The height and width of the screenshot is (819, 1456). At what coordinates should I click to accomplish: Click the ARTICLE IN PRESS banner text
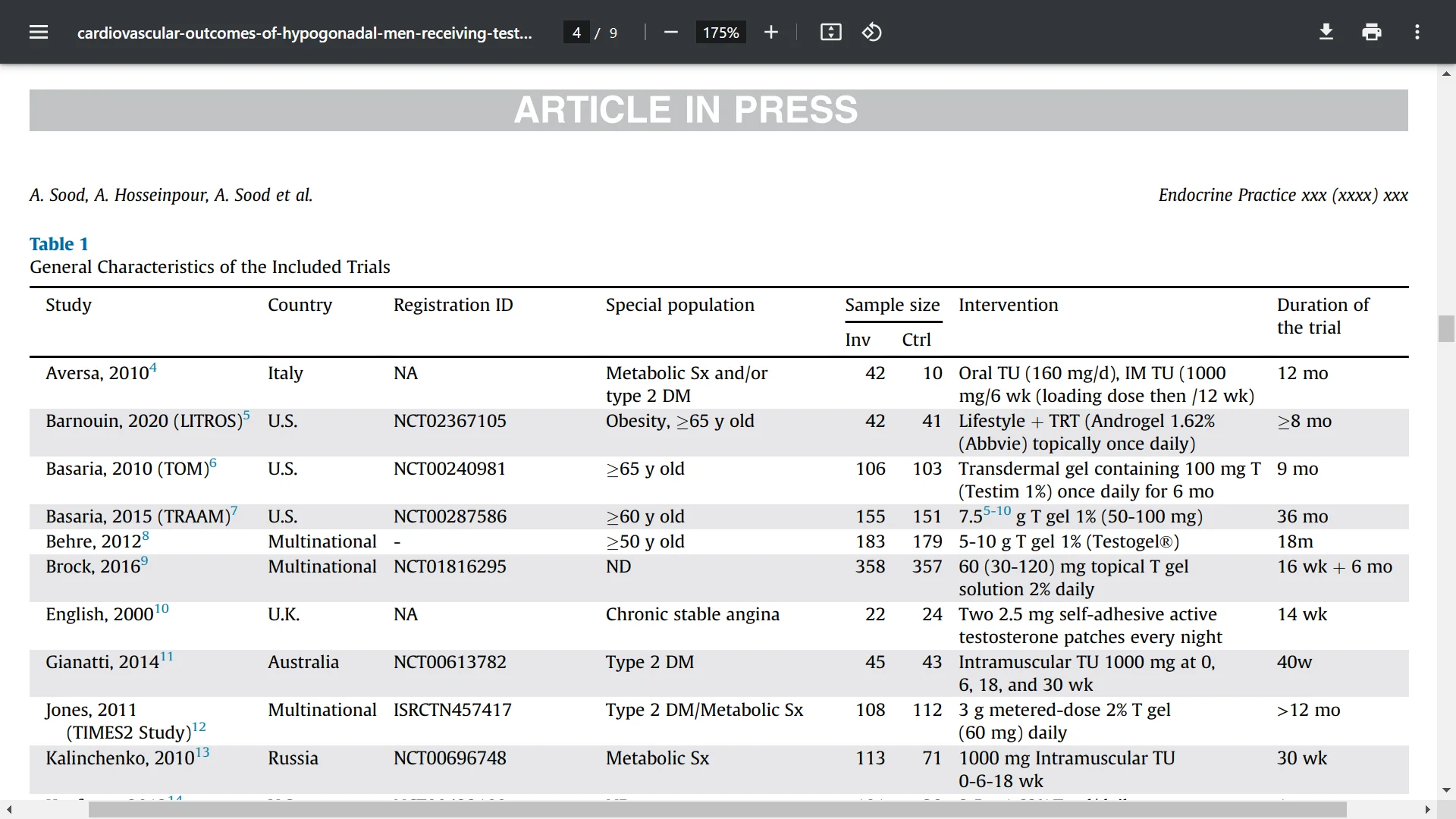pos(686,110)
